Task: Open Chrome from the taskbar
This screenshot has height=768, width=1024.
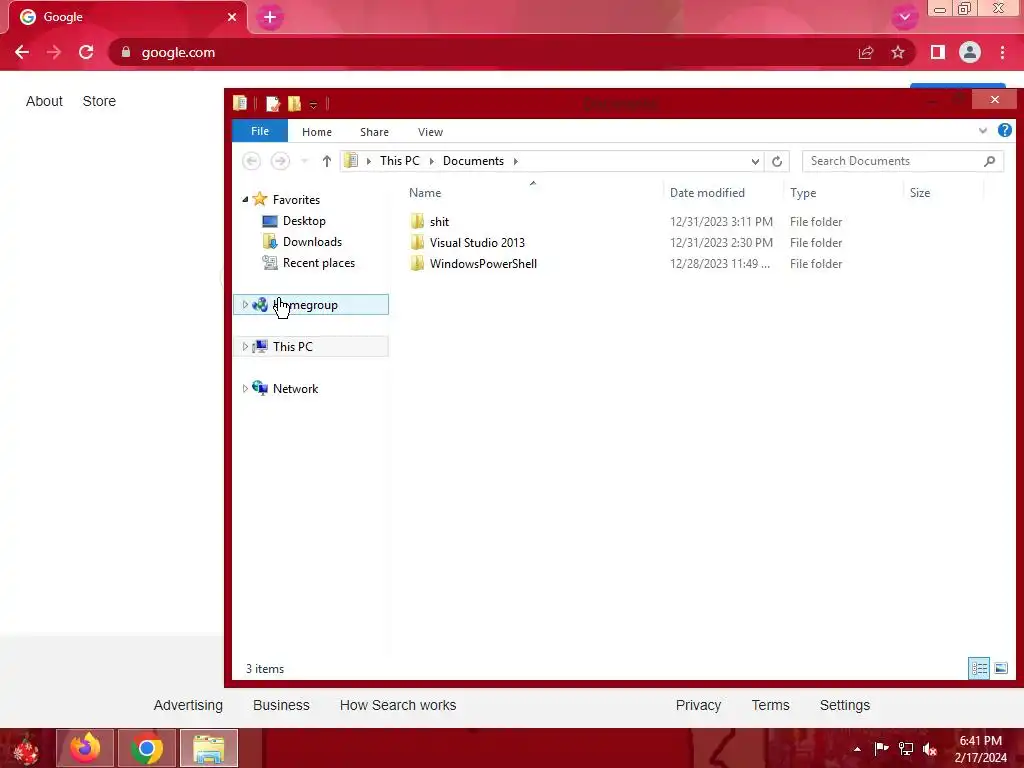Action: pos(147,748)
